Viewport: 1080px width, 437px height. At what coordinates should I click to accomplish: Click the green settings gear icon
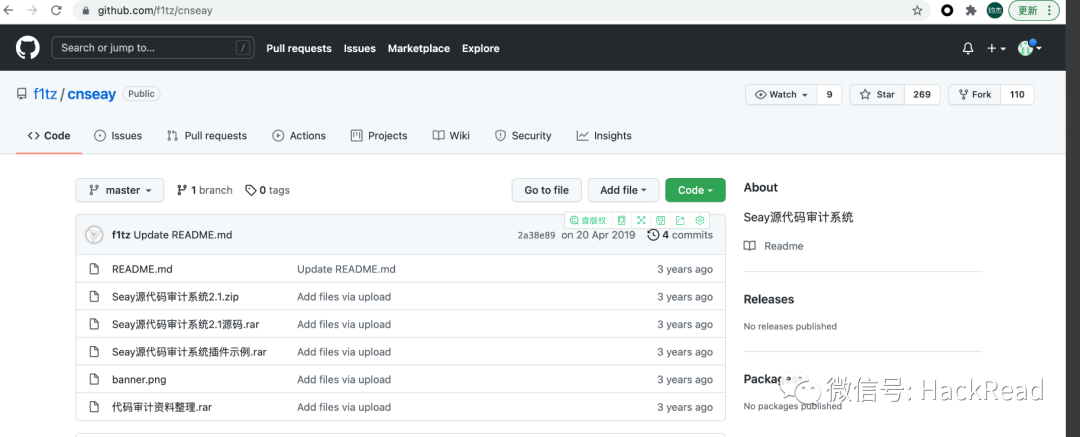coord(700,221)
